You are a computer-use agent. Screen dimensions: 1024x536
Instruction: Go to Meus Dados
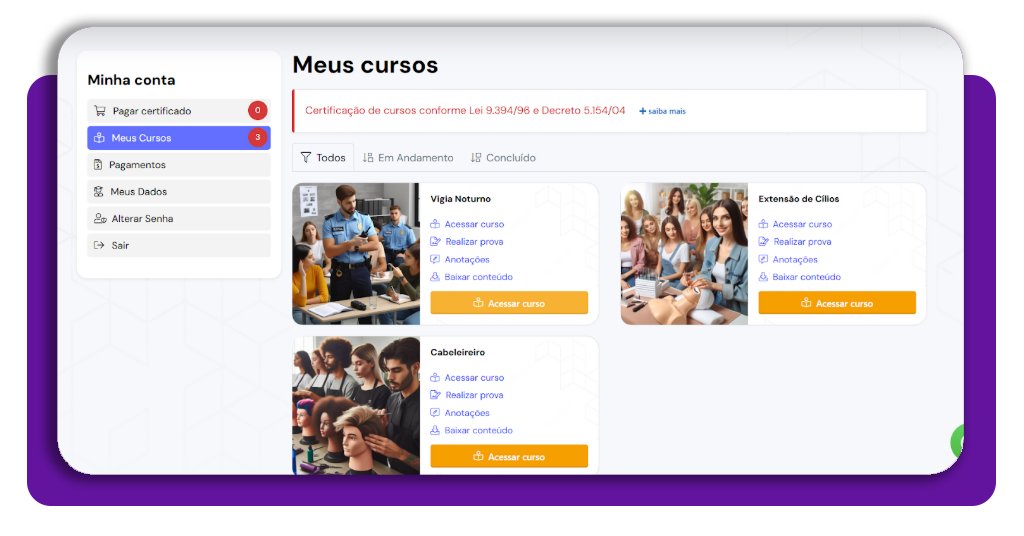(178, 191)
